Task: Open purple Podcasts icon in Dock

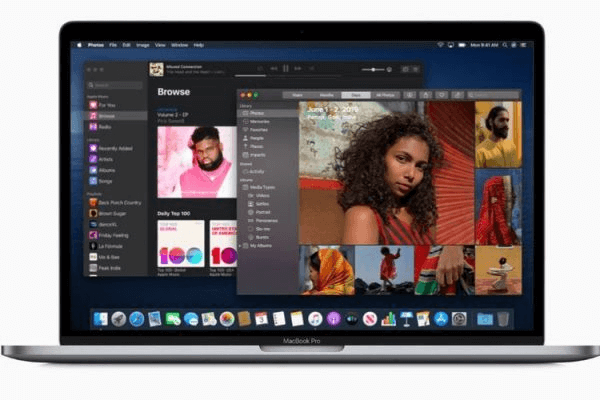Action: coord(334,319)
